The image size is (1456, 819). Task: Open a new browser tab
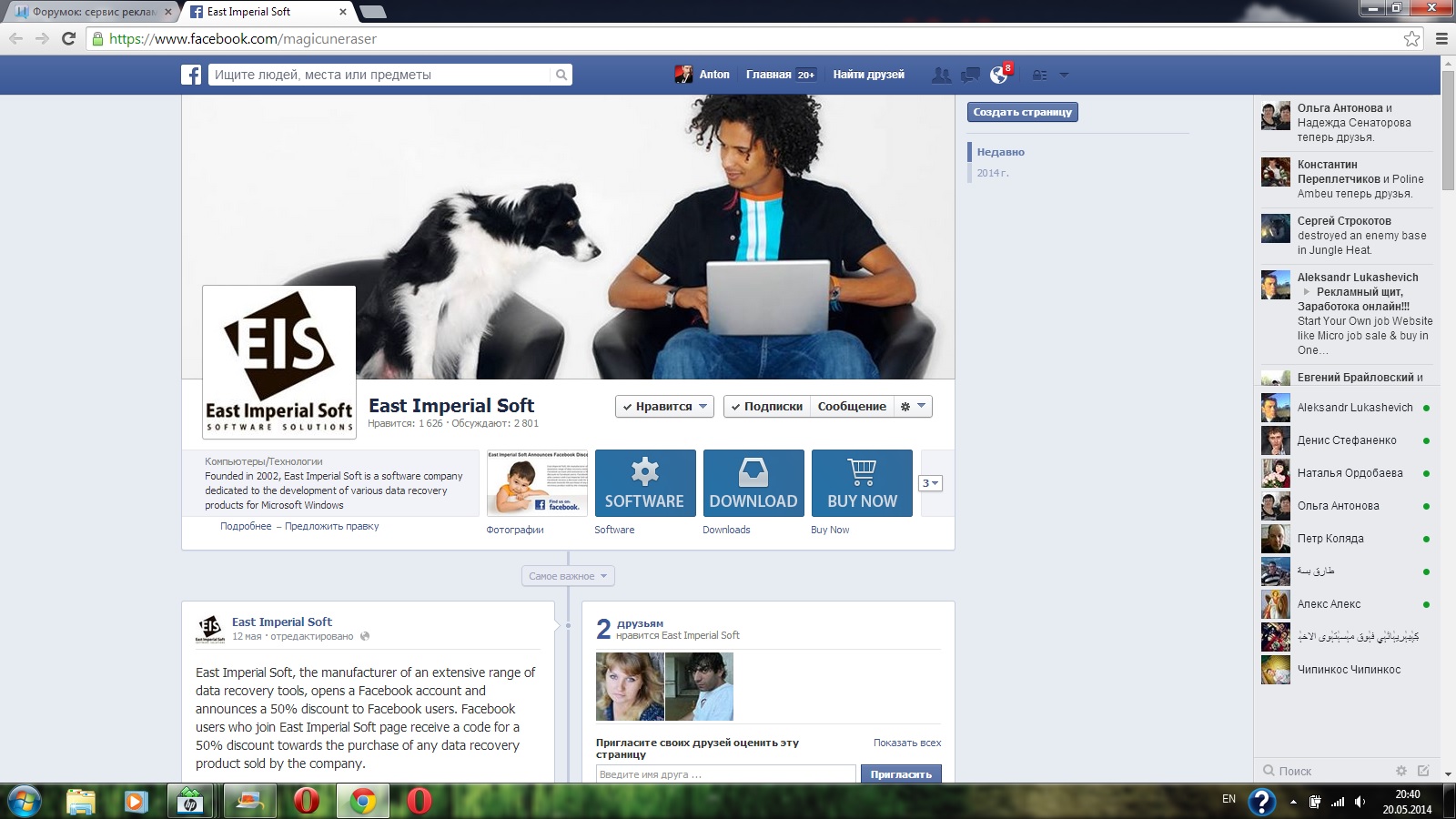tap(372, 12)
